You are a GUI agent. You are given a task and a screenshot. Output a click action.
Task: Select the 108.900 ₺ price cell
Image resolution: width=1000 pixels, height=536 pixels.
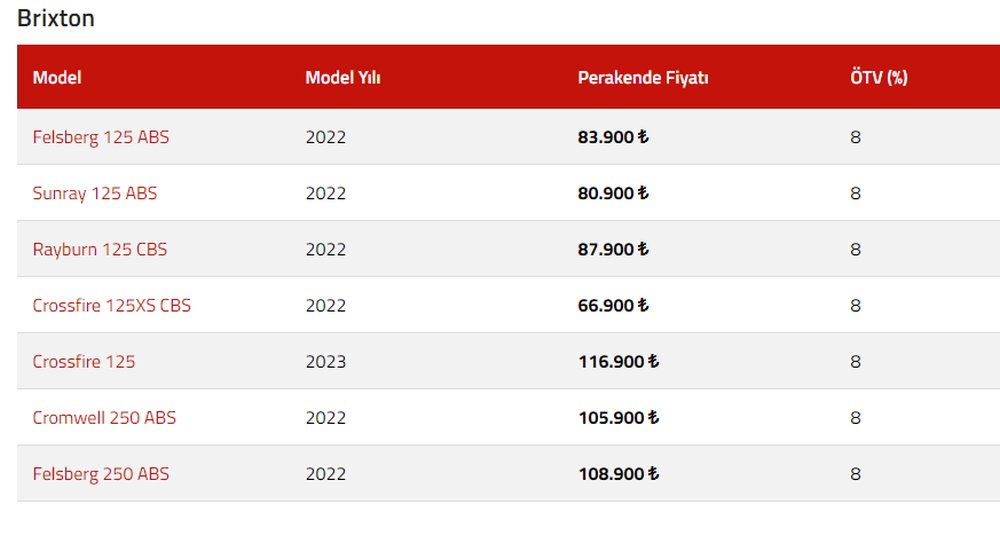tap(619, 474)
